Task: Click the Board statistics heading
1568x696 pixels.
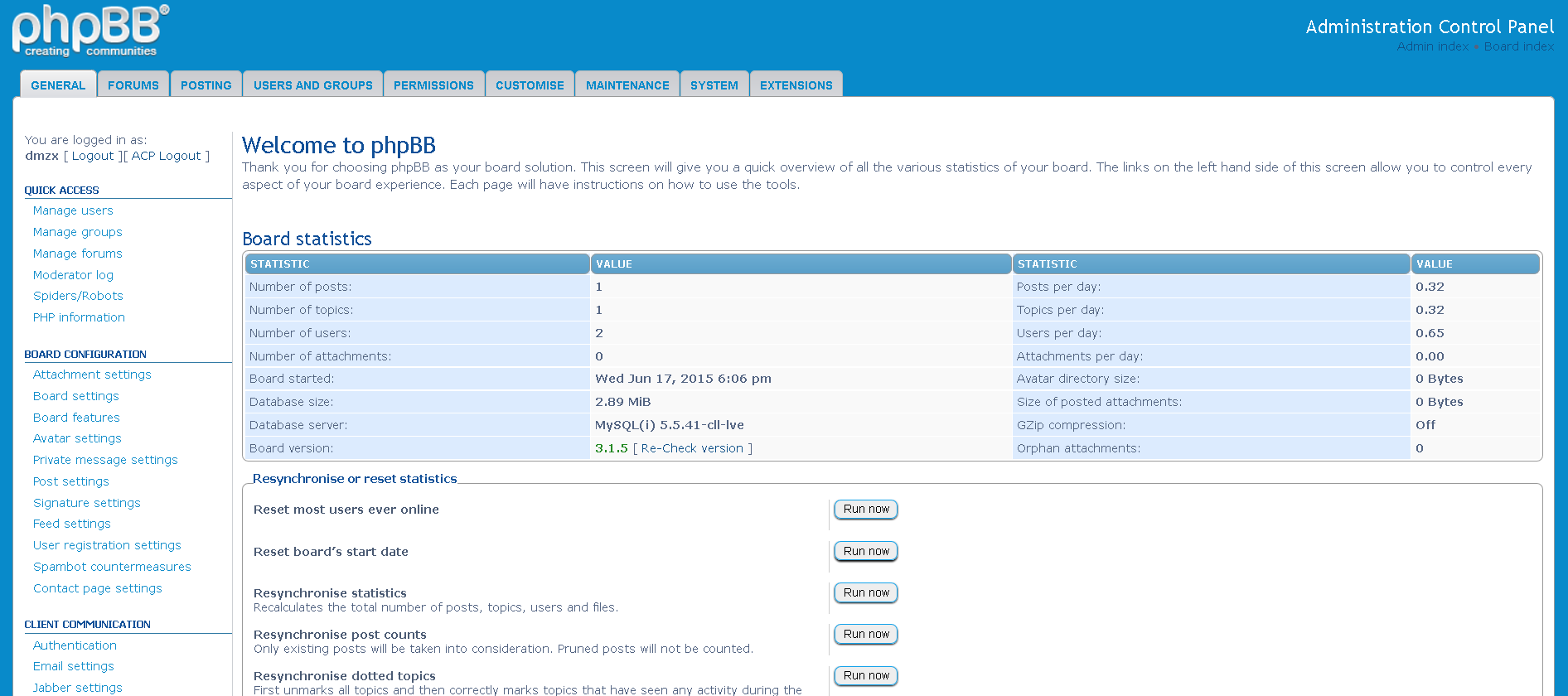Action: click(x=307, y=239)
